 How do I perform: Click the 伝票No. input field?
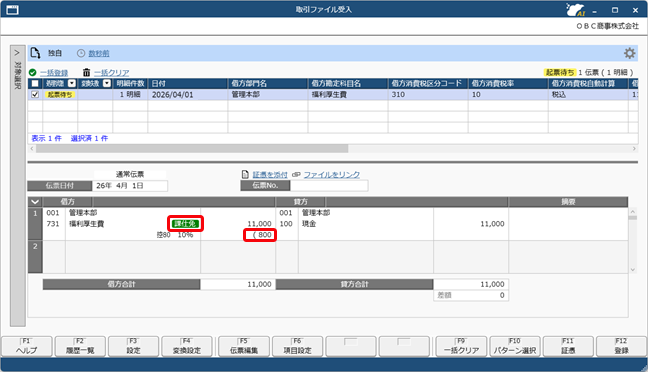329,186
